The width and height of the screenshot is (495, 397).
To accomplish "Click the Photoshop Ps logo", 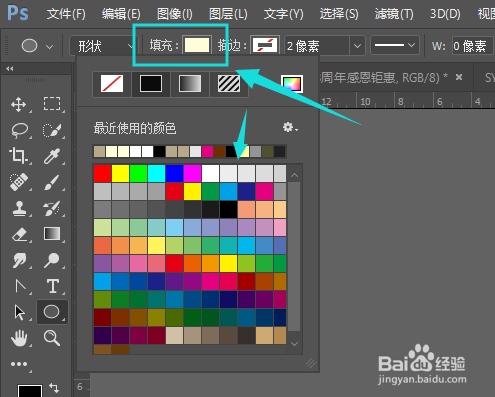I will 18,13.
